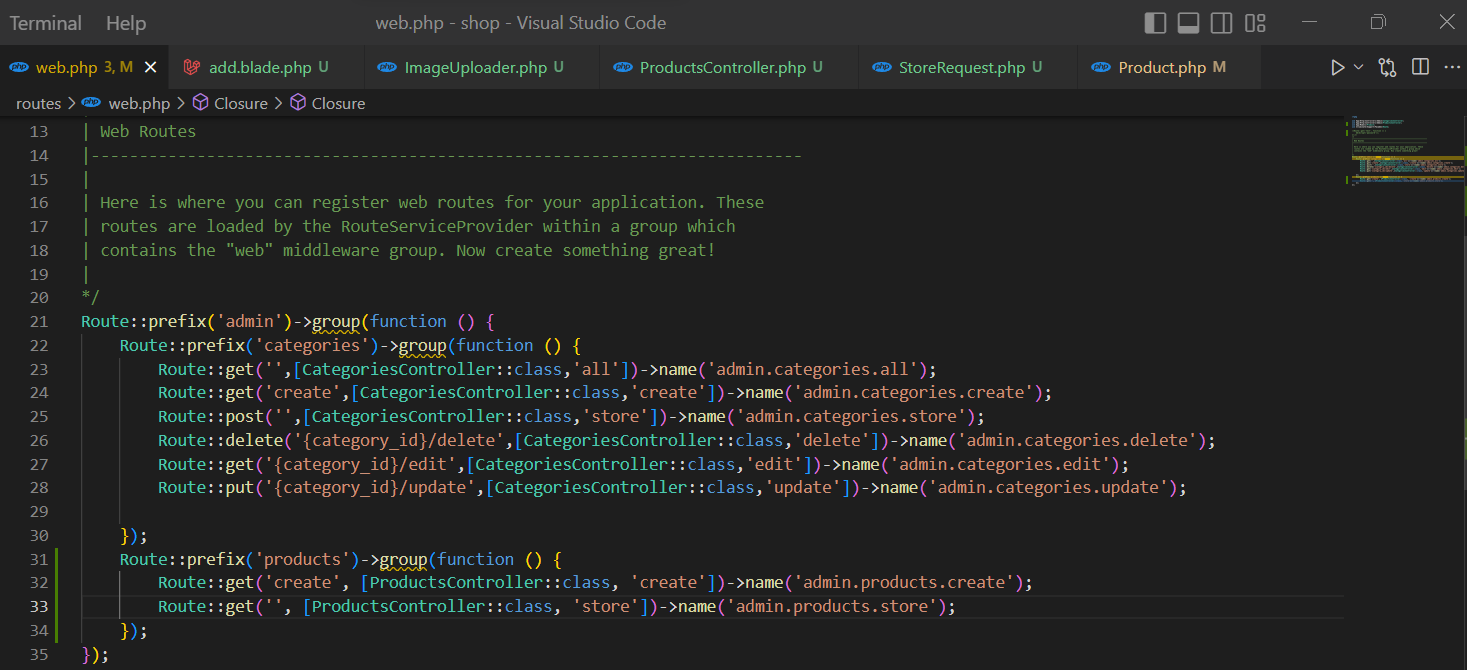Click the PHP icon on ProductsController.php tab
Screen dimensions: 1467x670
[622, 68]
